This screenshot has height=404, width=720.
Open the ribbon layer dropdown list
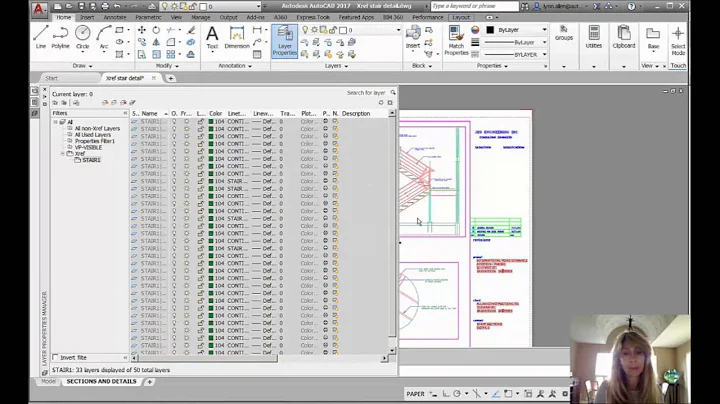[x=398, y=30]
